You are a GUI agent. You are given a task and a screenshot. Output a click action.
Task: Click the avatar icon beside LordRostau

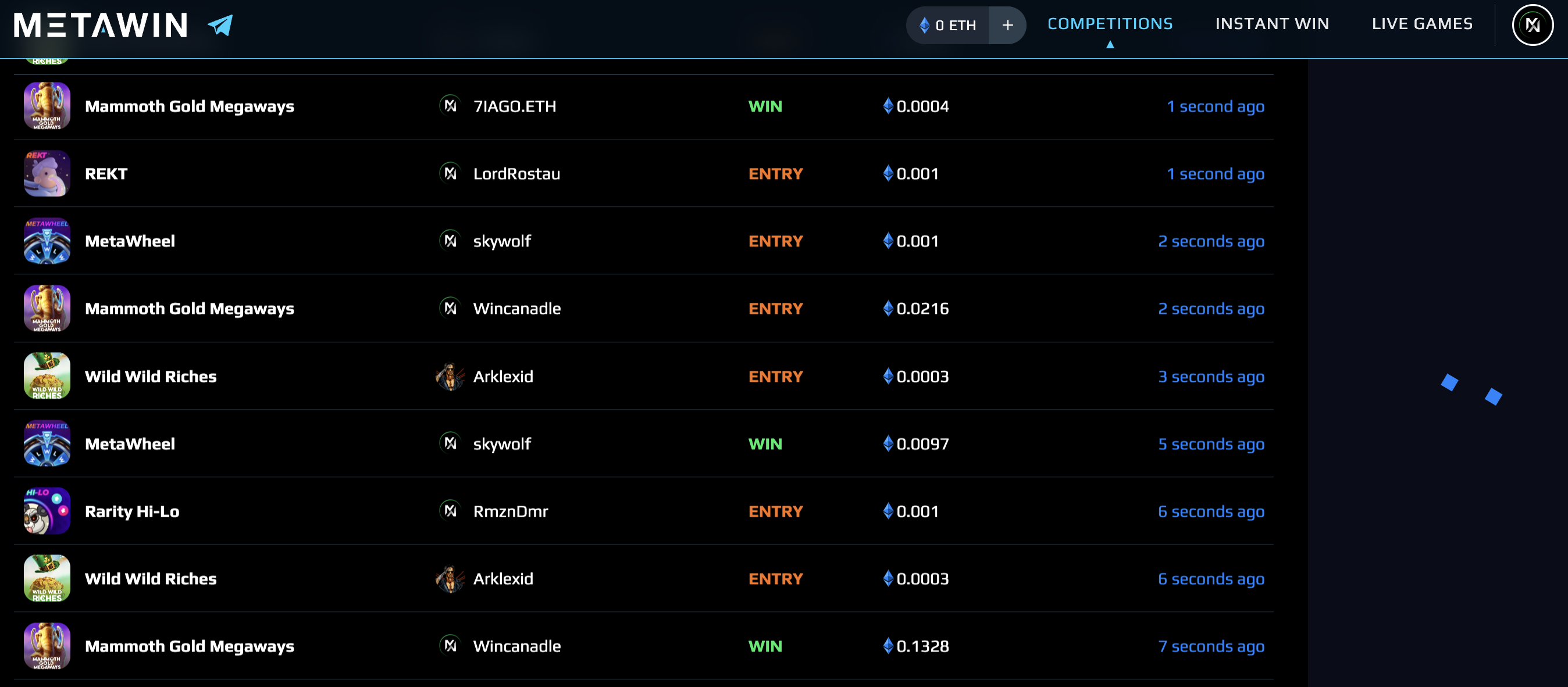[450, 173]
